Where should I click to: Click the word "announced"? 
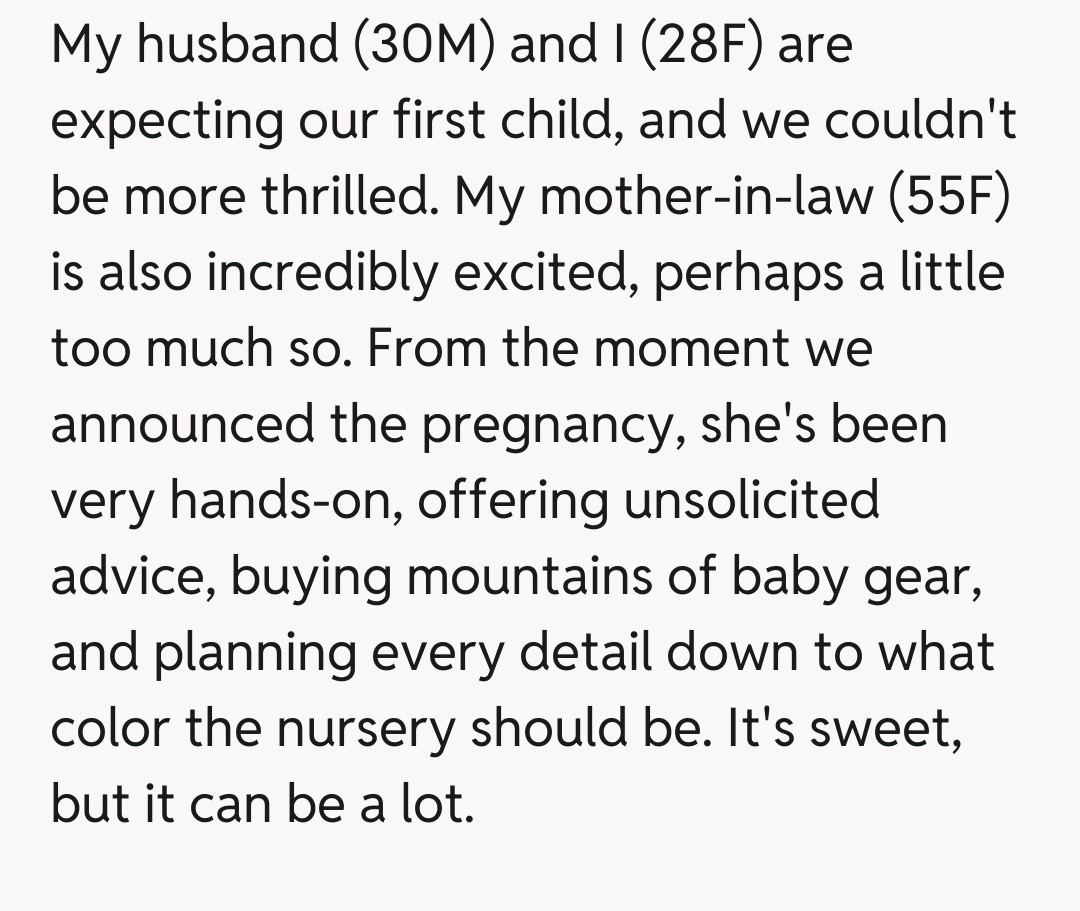point(179,424)
